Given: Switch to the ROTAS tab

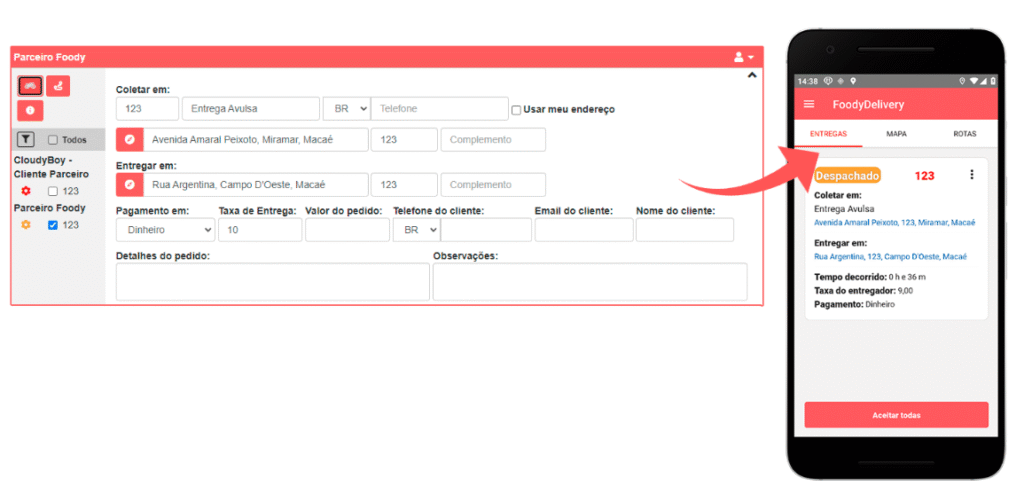Looking at the screenshot, I should pos(964,134).
